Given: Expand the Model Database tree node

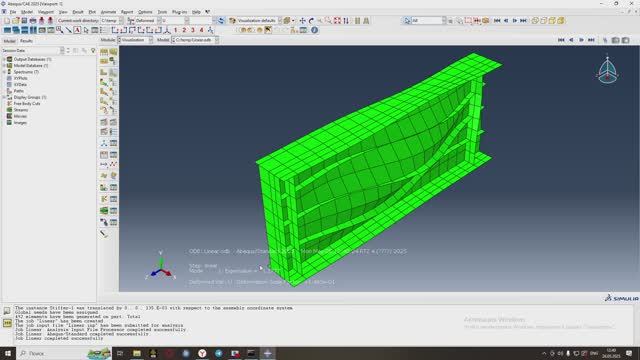Looking at the screenshot, I should pos(4,66).
